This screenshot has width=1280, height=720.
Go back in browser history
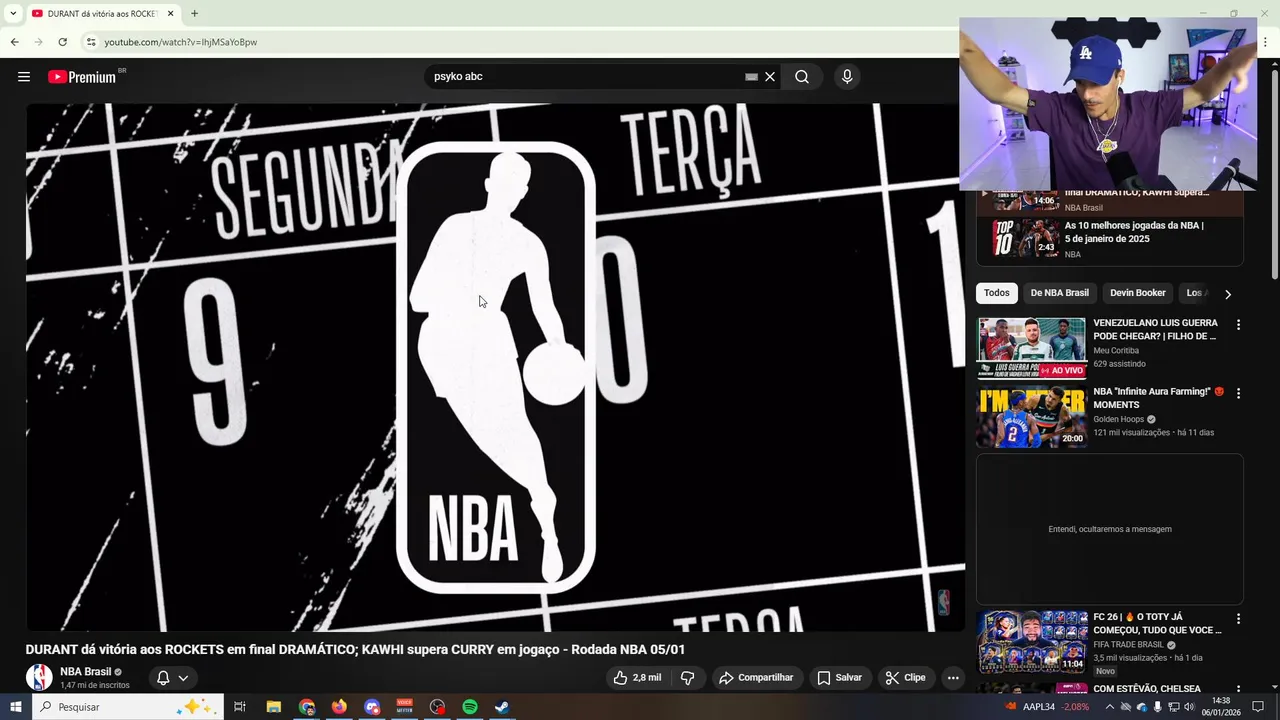point(14,42)
